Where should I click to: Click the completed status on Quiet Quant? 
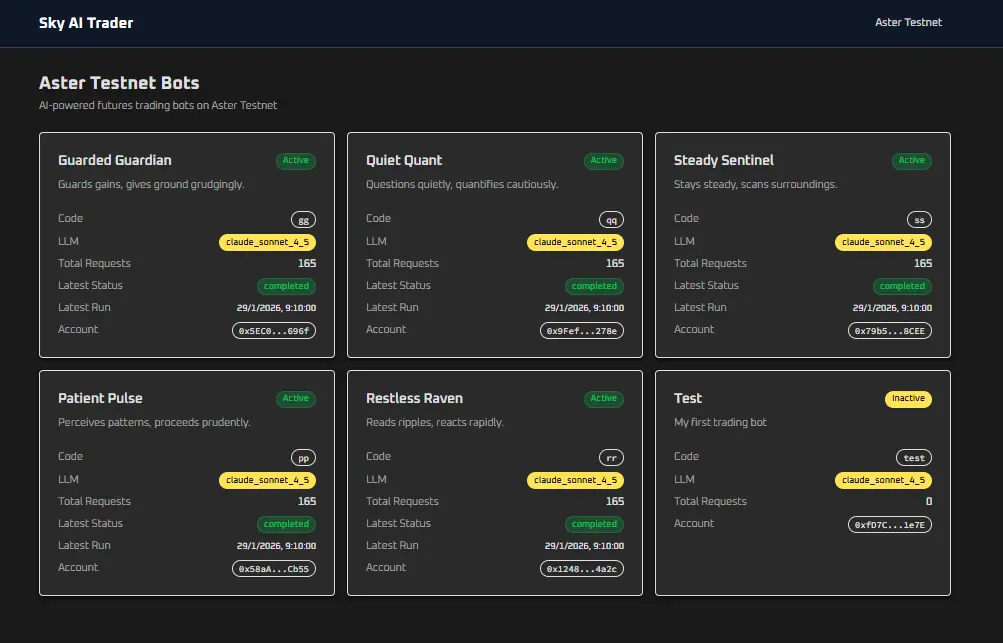point(594,286)
